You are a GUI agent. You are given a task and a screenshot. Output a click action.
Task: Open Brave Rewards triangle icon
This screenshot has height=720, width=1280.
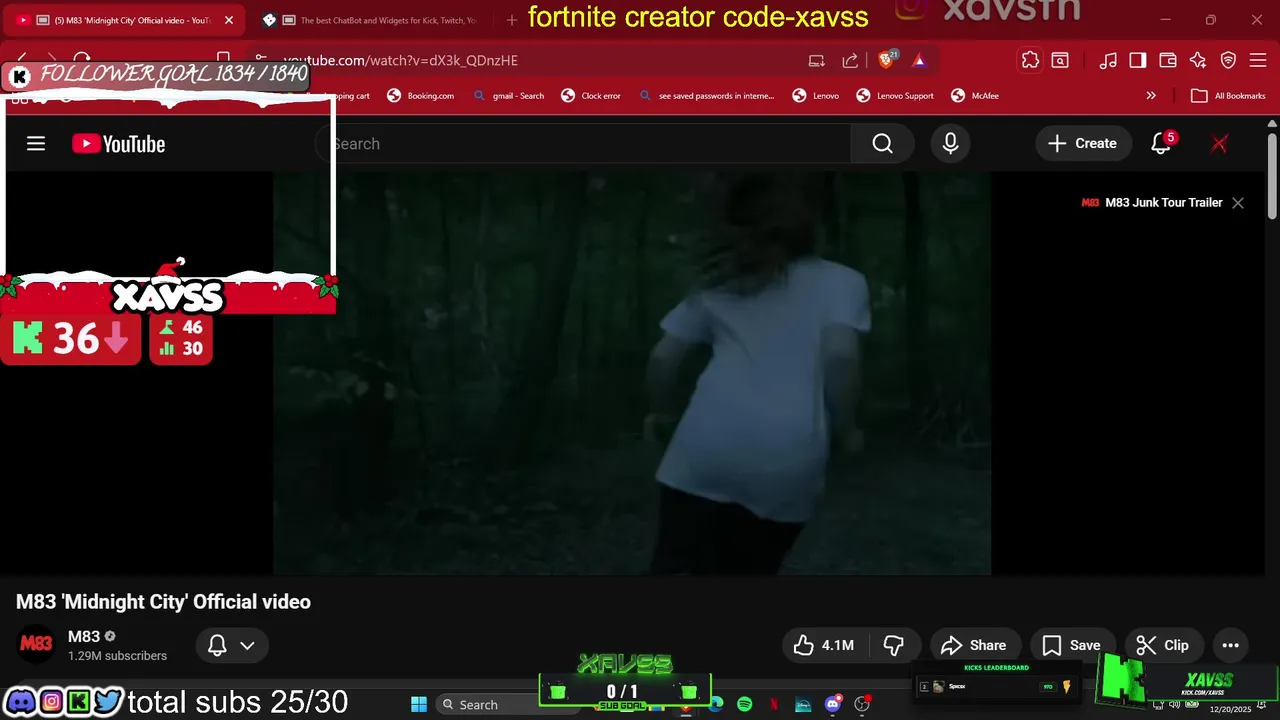point(919,60)
